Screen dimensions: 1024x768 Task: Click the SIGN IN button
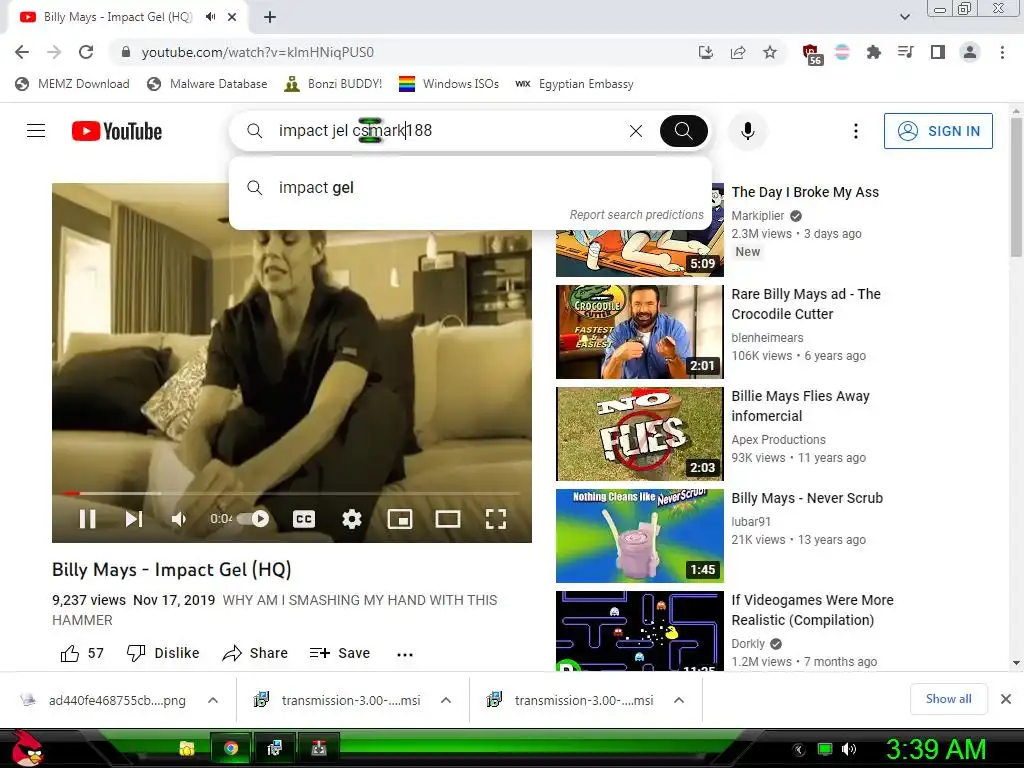coord(938,131)
